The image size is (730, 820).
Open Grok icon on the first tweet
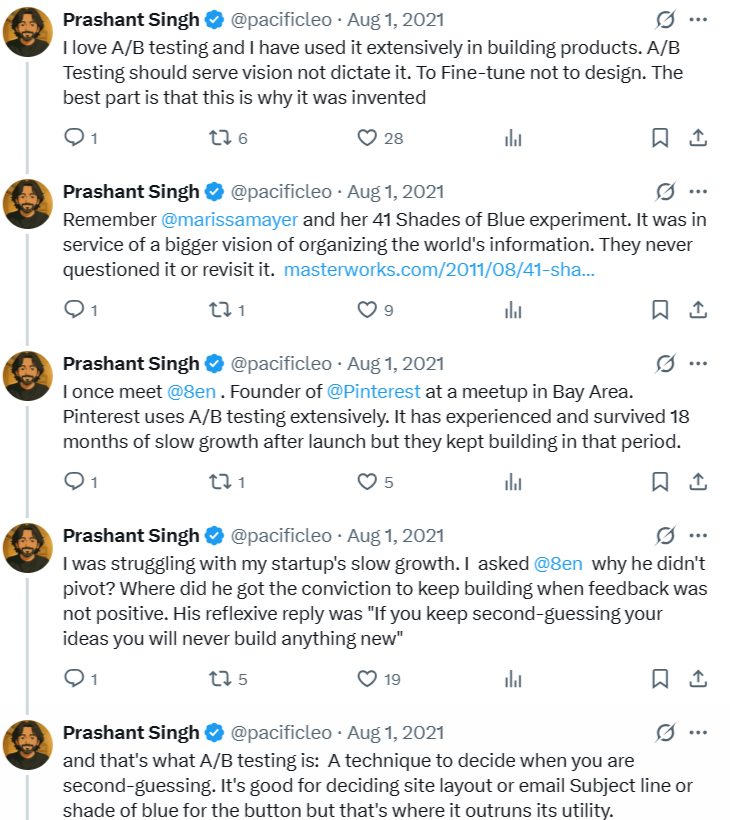[x=665, y=20]
